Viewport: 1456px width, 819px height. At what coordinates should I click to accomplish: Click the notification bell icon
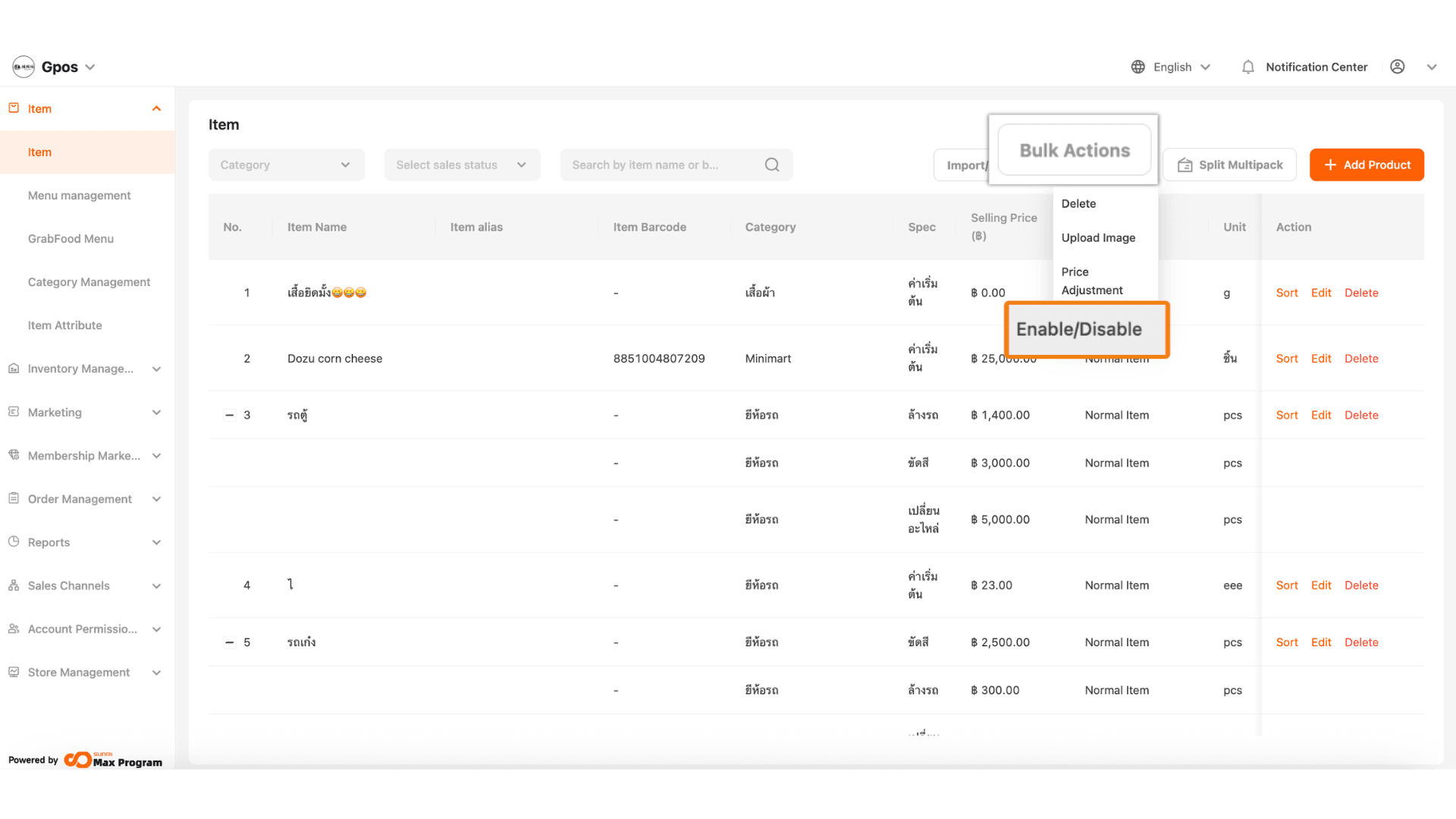1247,67
